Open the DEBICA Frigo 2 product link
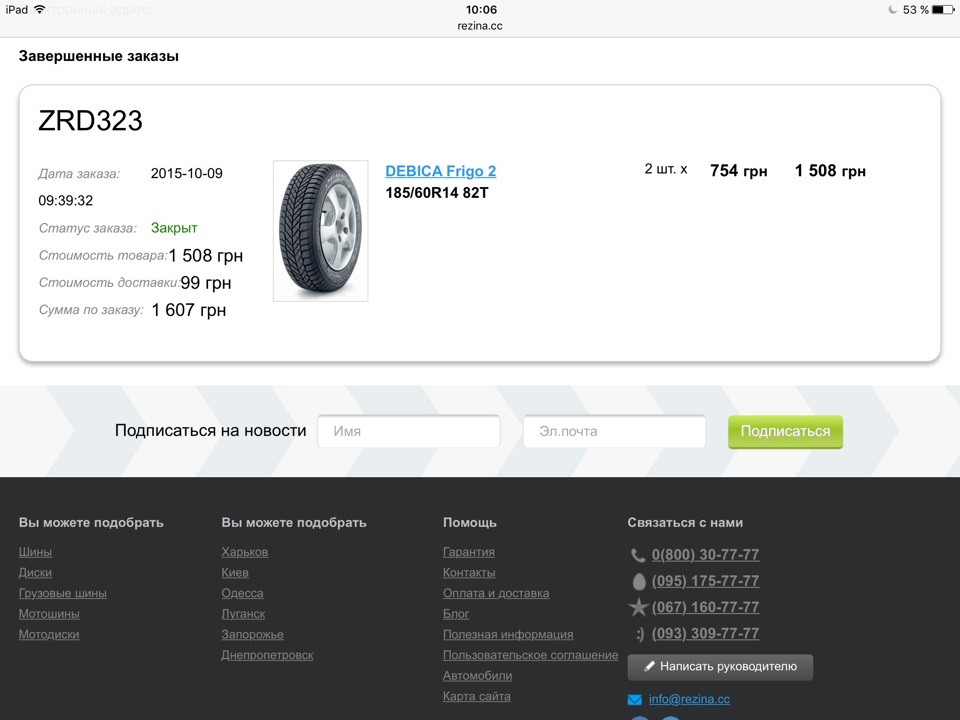The image size is (960, 720). (x=440, y=171)
